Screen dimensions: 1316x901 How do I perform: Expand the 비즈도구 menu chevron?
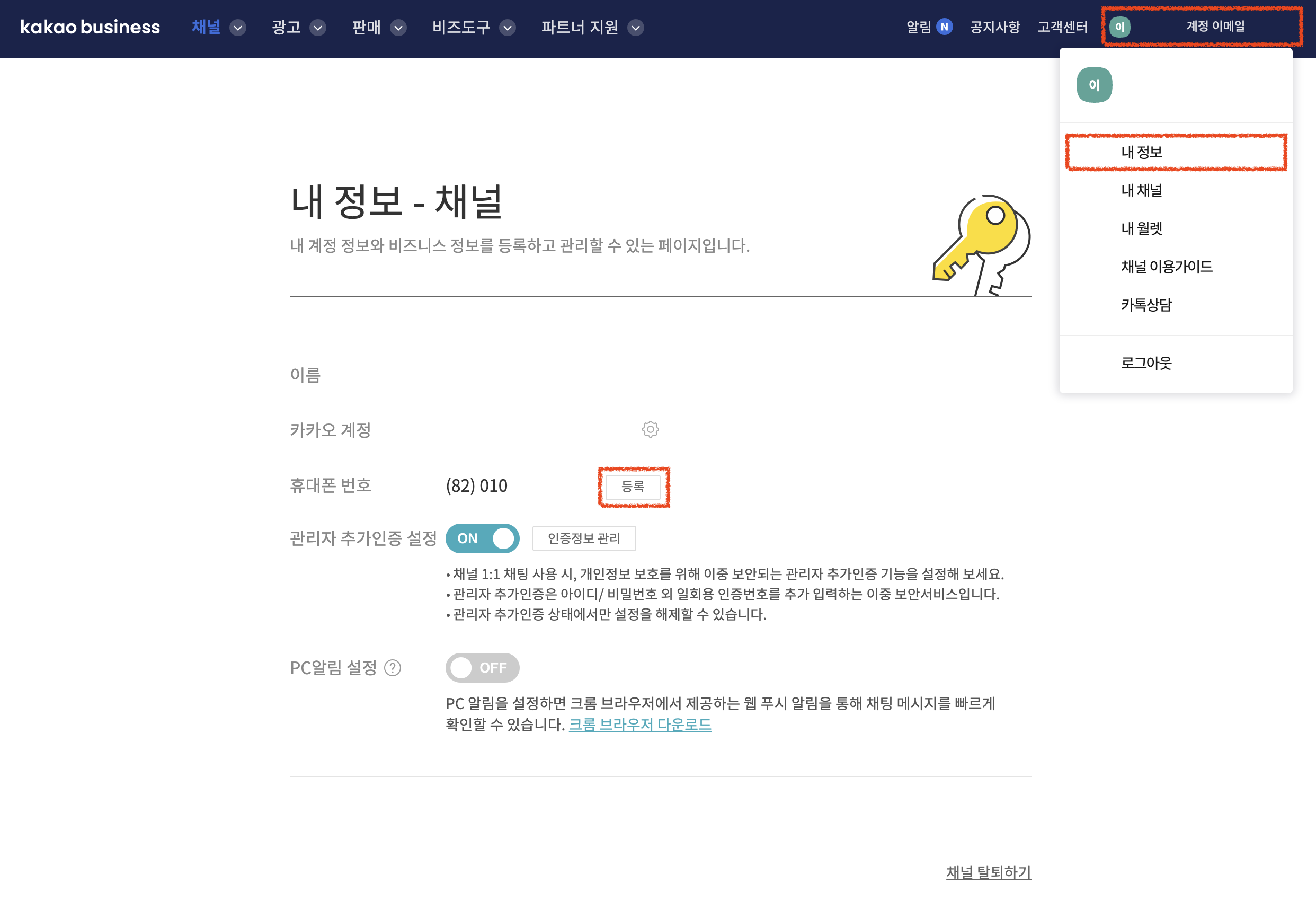[x=508, y=28]
